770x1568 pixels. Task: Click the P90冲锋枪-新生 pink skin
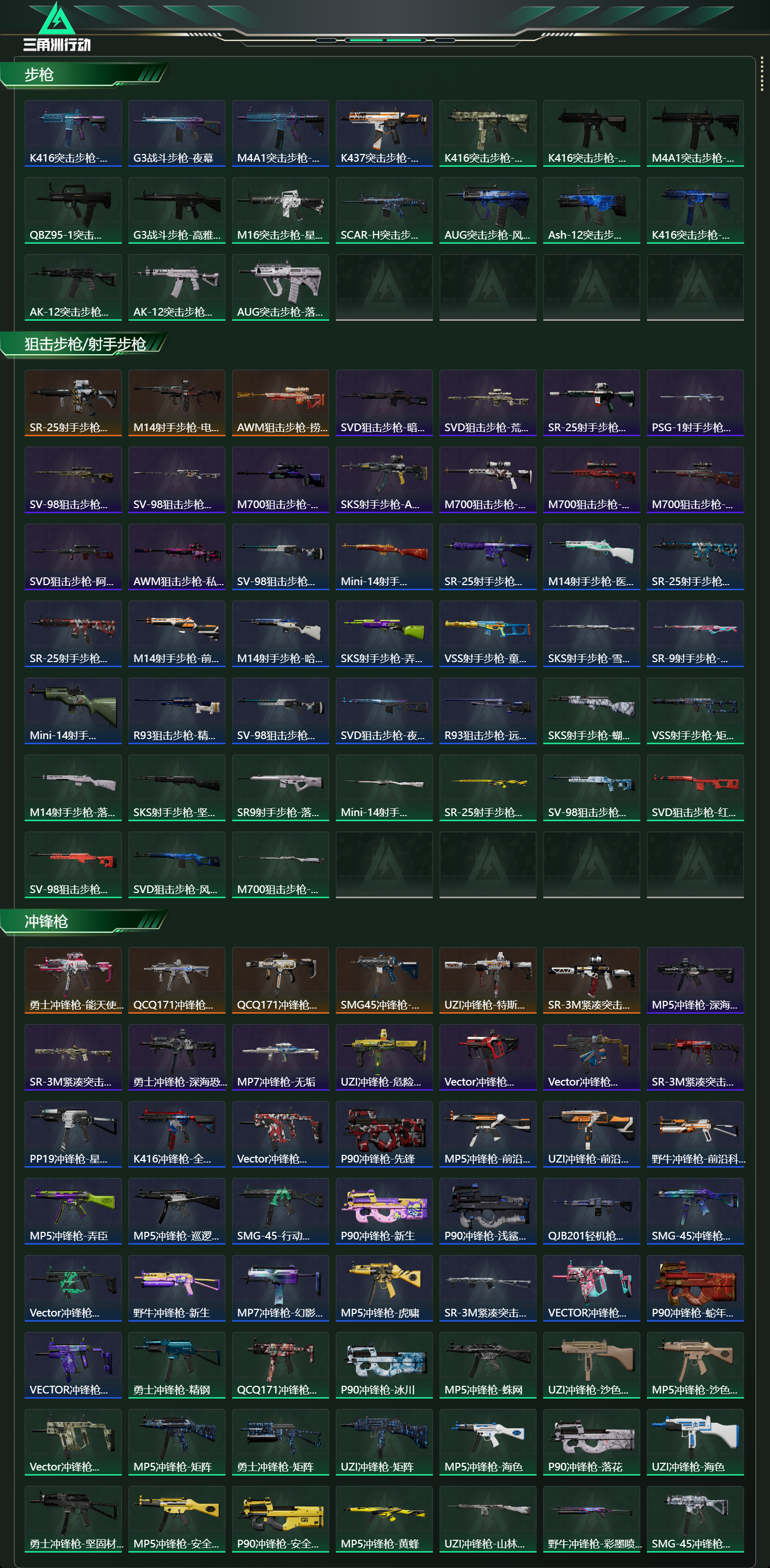click(x=384, y=1211)
